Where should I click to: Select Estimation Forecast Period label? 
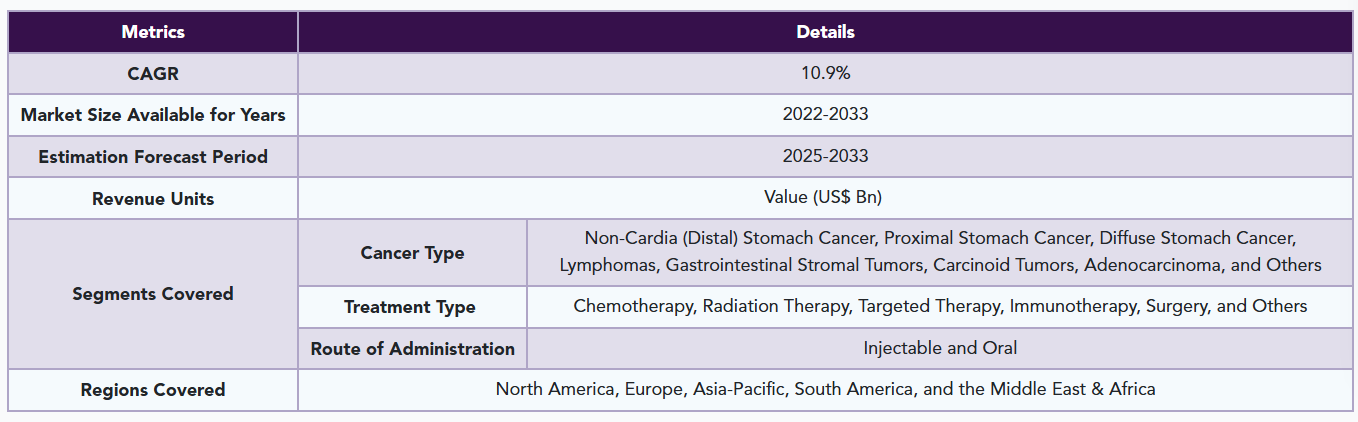click(153, 157)
